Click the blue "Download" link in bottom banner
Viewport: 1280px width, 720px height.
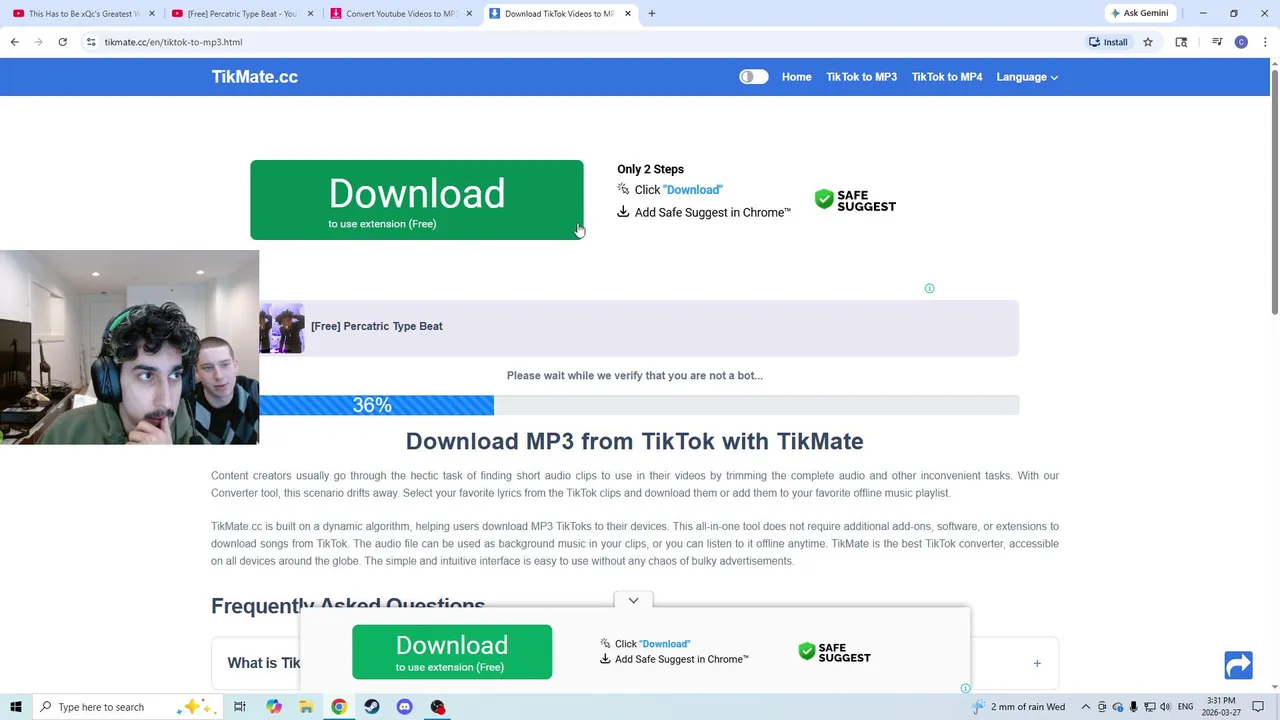[664, 644]
